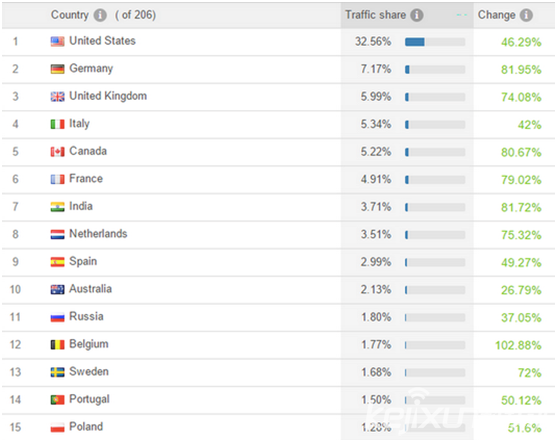Click the Canada flag icon
The image size is (557, 442).
tap(58, 152)
